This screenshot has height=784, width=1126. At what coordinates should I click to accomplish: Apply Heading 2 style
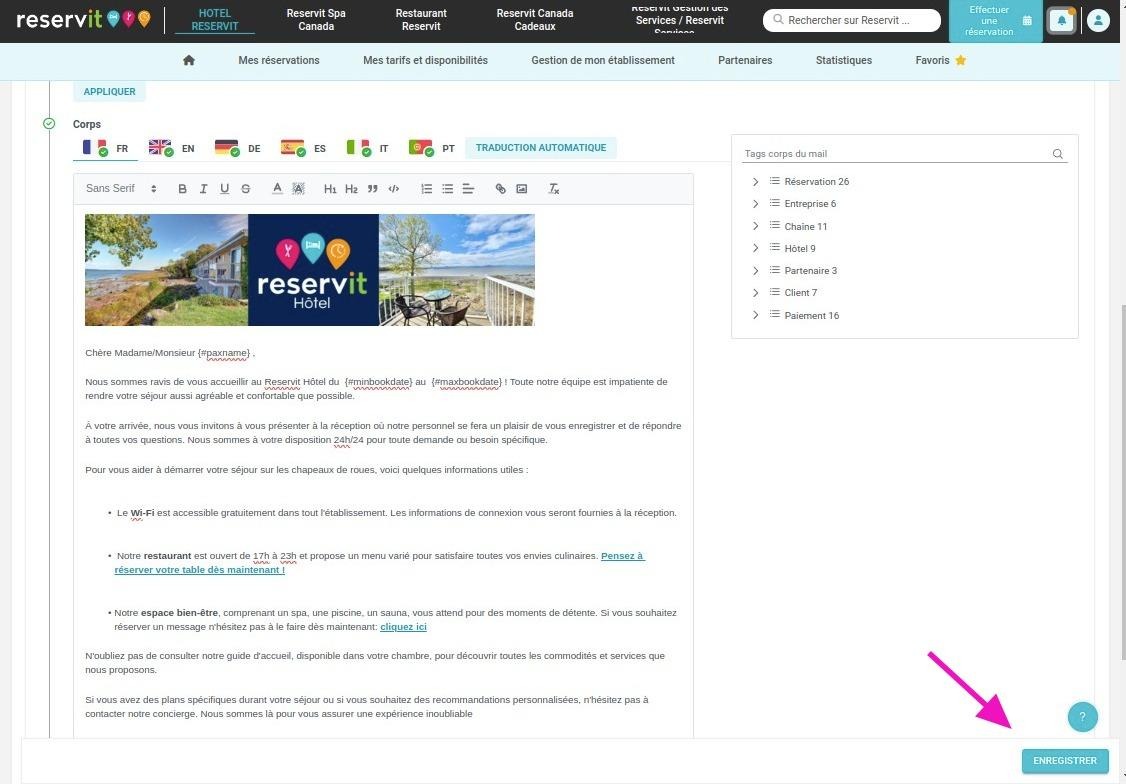[x=351, y=189]
